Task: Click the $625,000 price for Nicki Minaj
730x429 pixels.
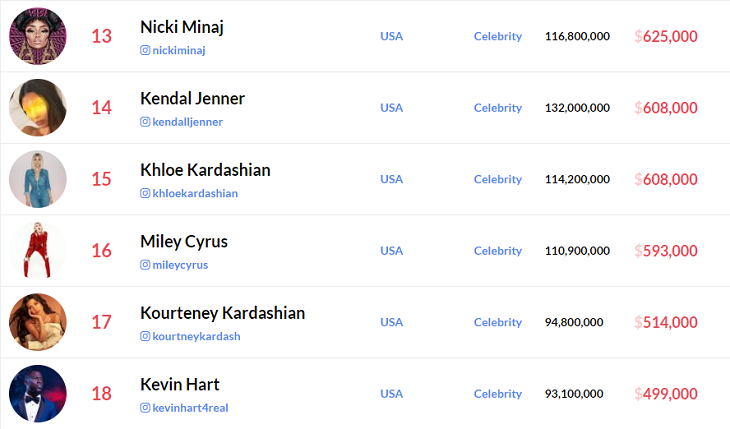Action: 666,36
